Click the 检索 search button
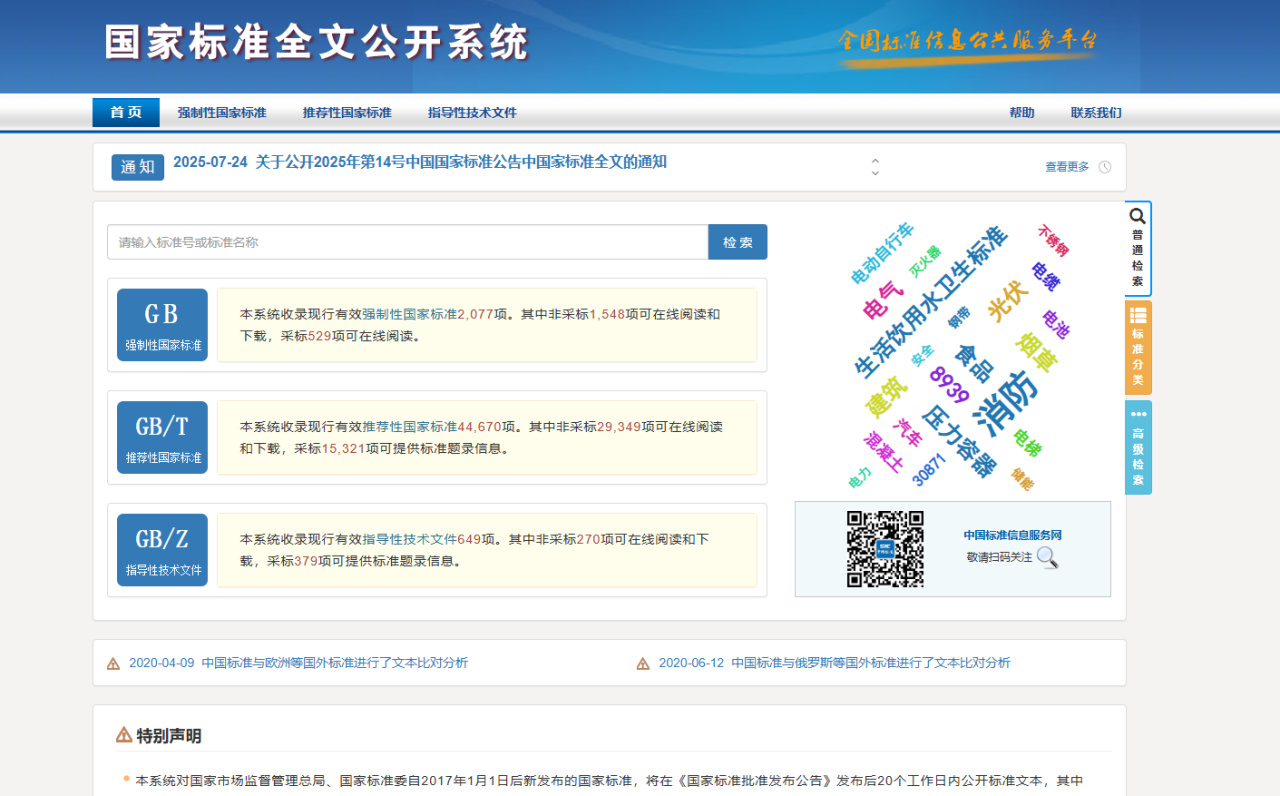Screen dimensions: 1280x796 (x=738, y=242)
